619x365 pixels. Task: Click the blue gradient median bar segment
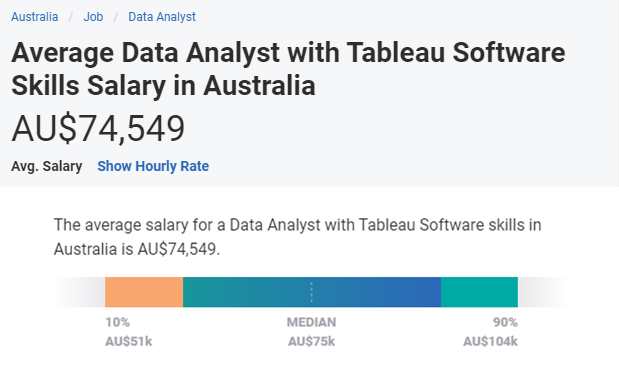click(312, 292)
